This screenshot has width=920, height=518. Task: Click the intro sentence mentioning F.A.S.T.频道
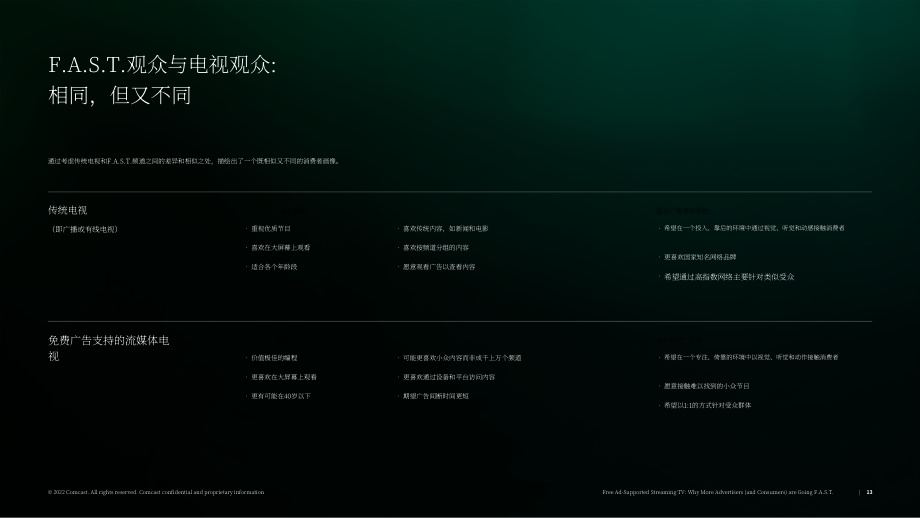194,161
